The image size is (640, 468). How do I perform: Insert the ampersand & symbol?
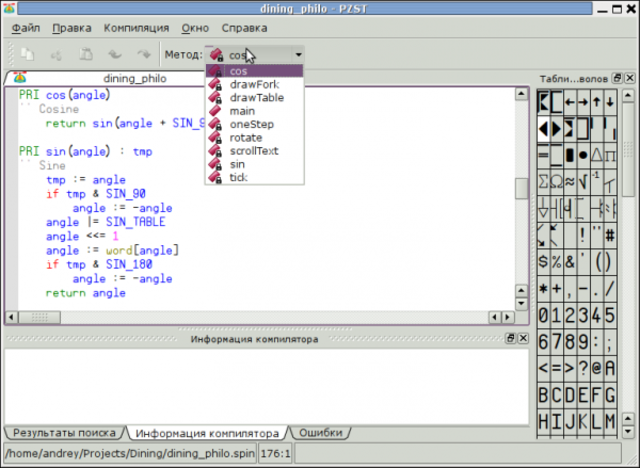coord(570,262)
